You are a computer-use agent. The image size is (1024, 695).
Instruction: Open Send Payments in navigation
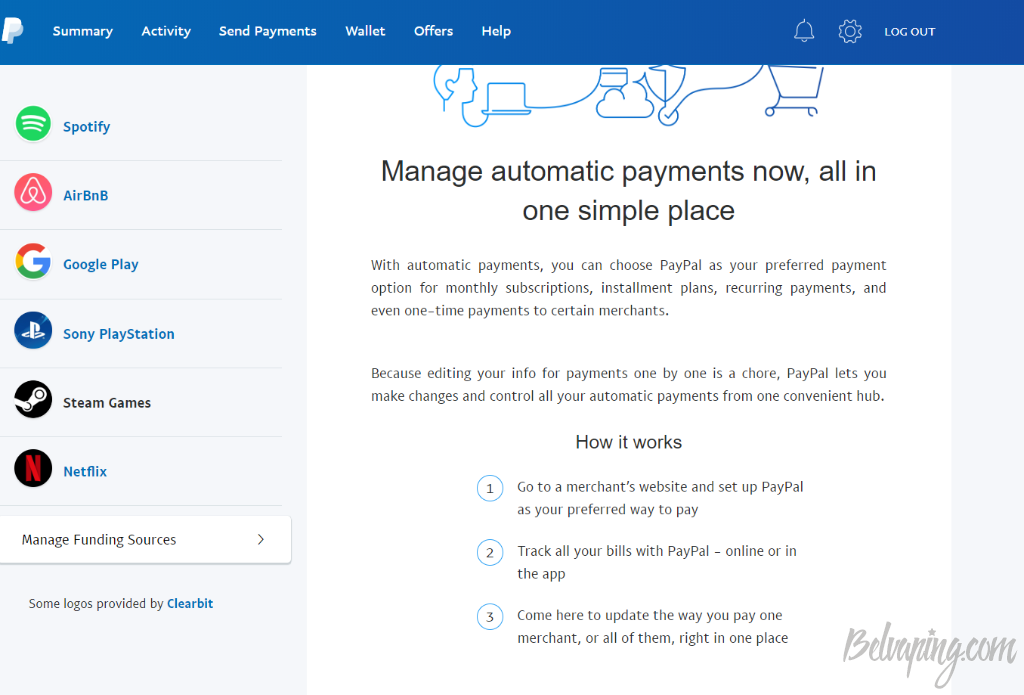(x=267, y=31)
